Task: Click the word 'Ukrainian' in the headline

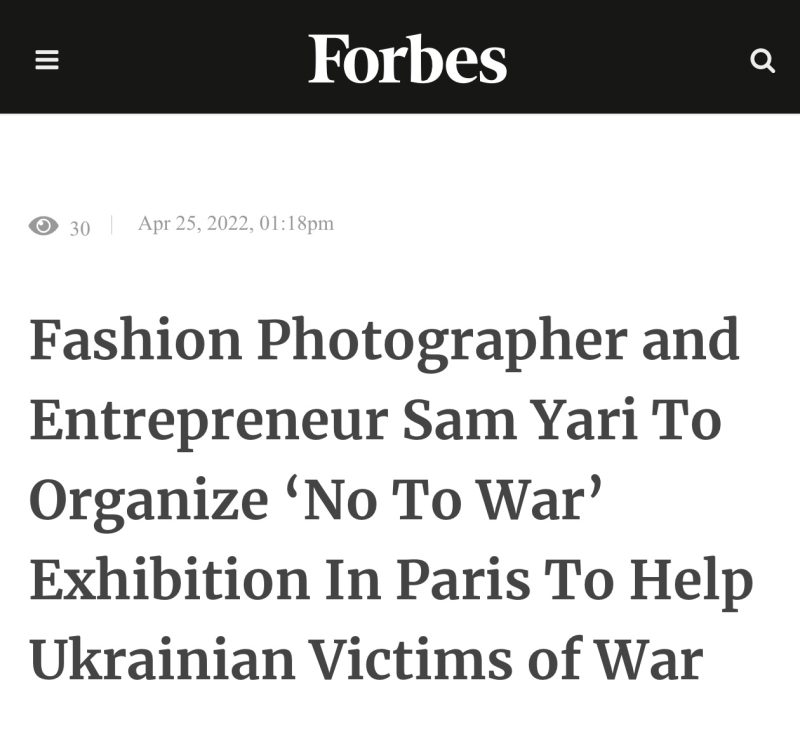Action: pos(162,660)
